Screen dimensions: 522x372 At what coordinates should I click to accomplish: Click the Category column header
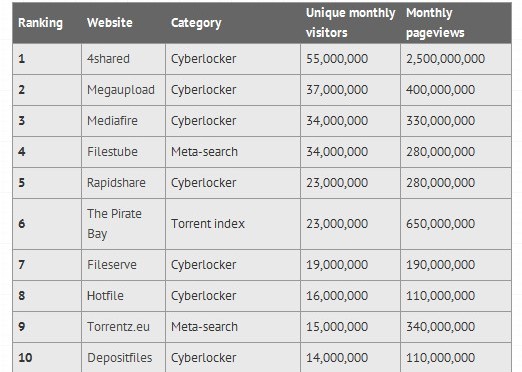click(196, 23)
